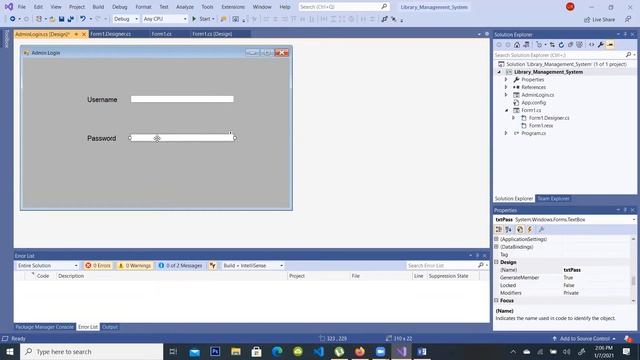Toggle the 0 Errors filter
This screenshot has height=360, width=640.
point(98,266)
